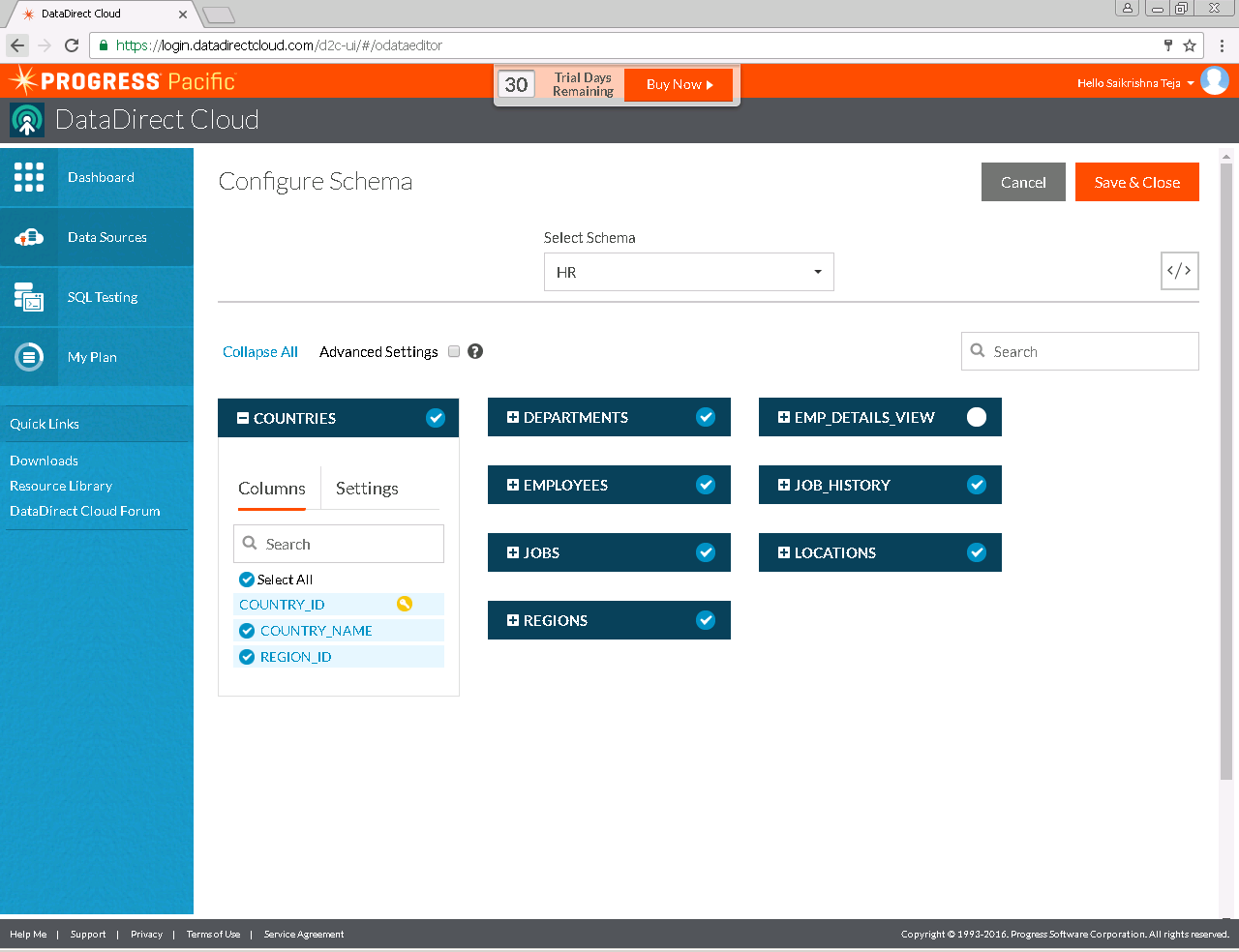Screen dimensions: 1239x952
Task: Click the DataDirect Cloud logo icon
Action: pyautogui.click(x=27, y=120)
